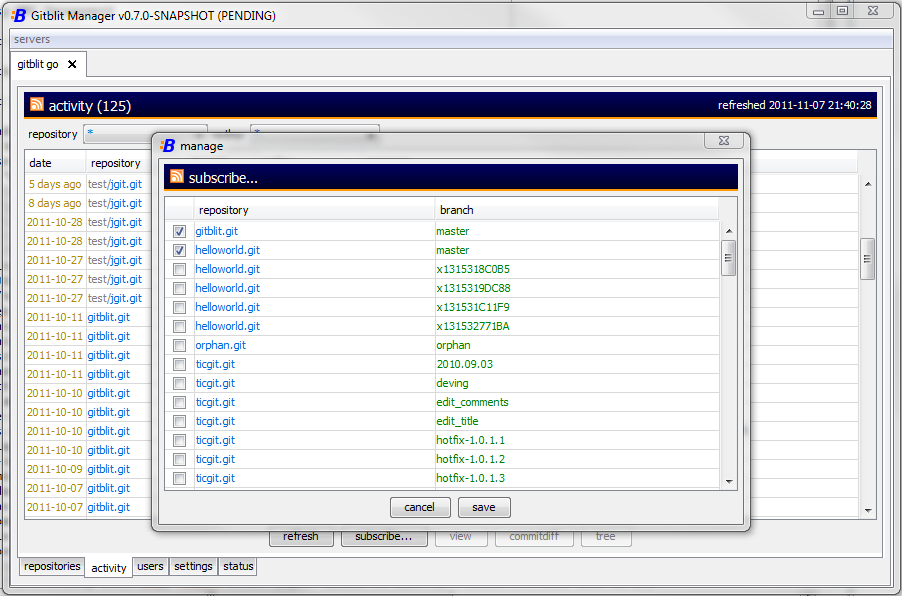902x596 pixels.
Task: Click the Gitblit logo in the manage dialog title
Action: (167, 146)
